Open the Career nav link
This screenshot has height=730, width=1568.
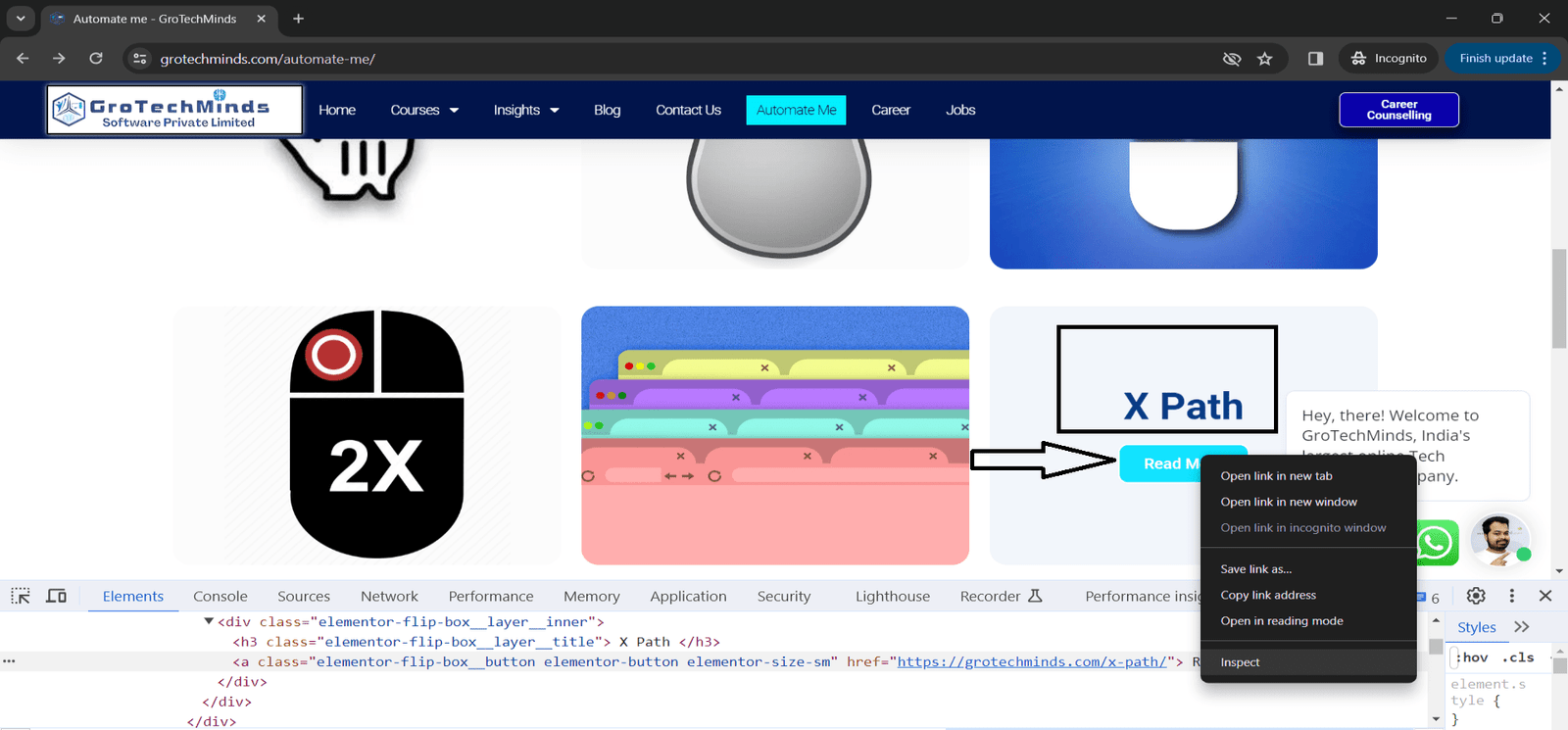click(891, 110)
